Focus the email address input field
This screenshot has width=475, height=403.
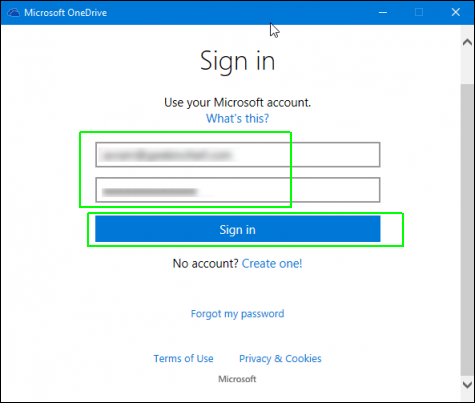click(x=238, y=155)
